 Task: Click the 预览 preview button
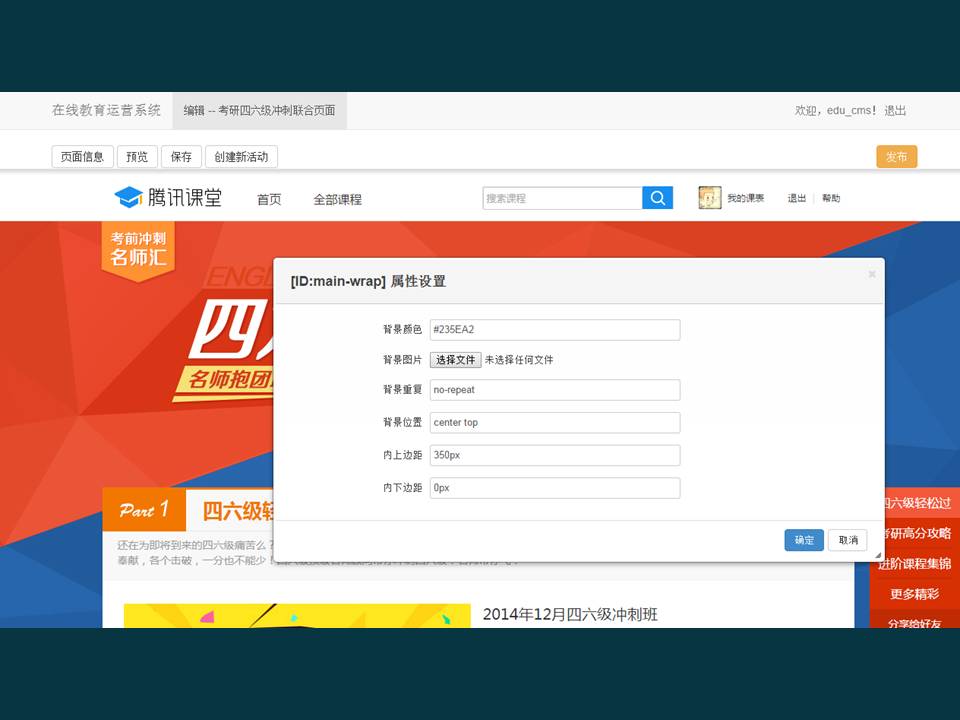point(137,157)
